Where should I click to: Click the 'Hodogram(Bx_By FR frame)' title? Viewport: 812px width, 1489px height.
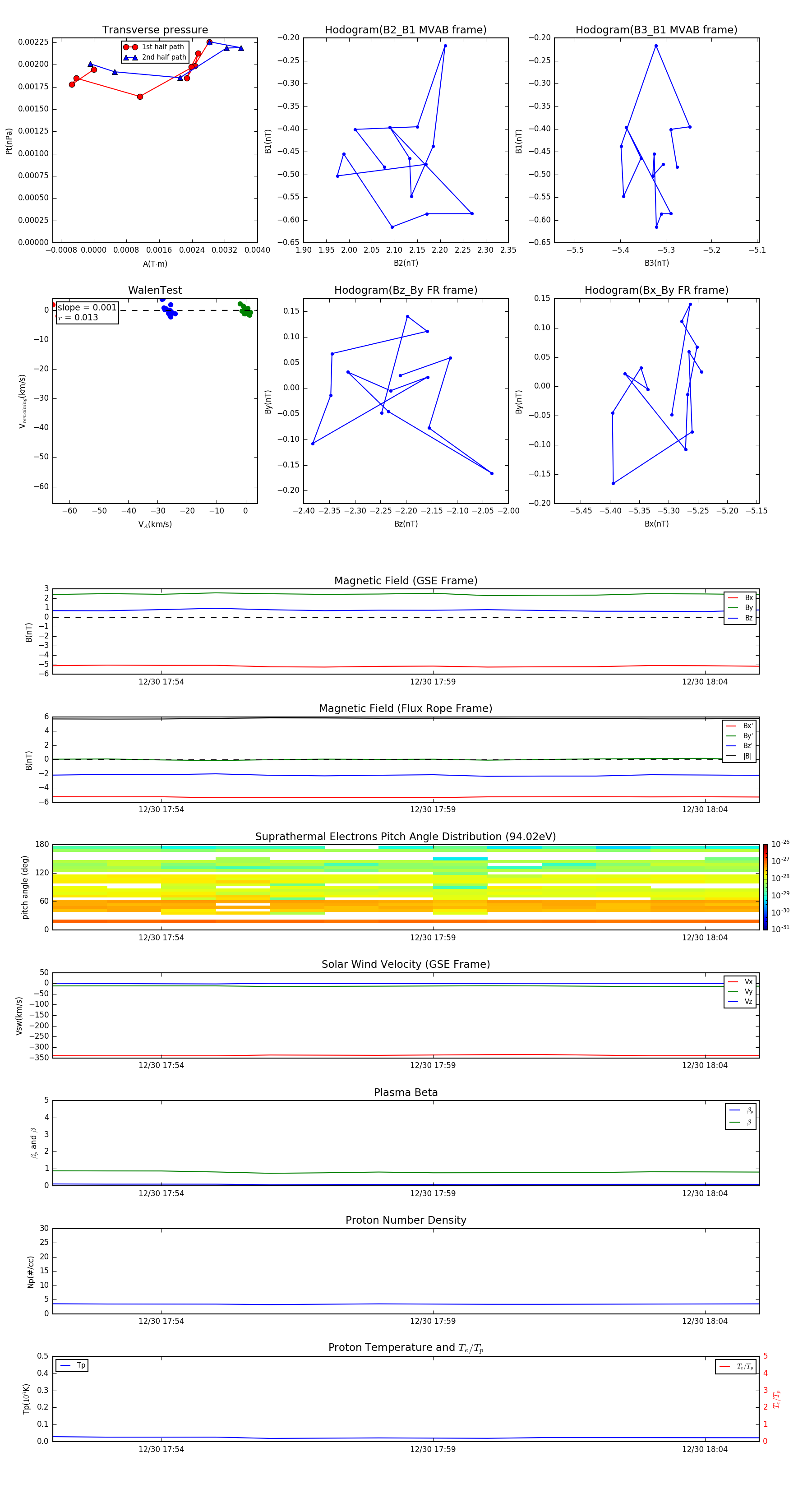tap(656, 290)
